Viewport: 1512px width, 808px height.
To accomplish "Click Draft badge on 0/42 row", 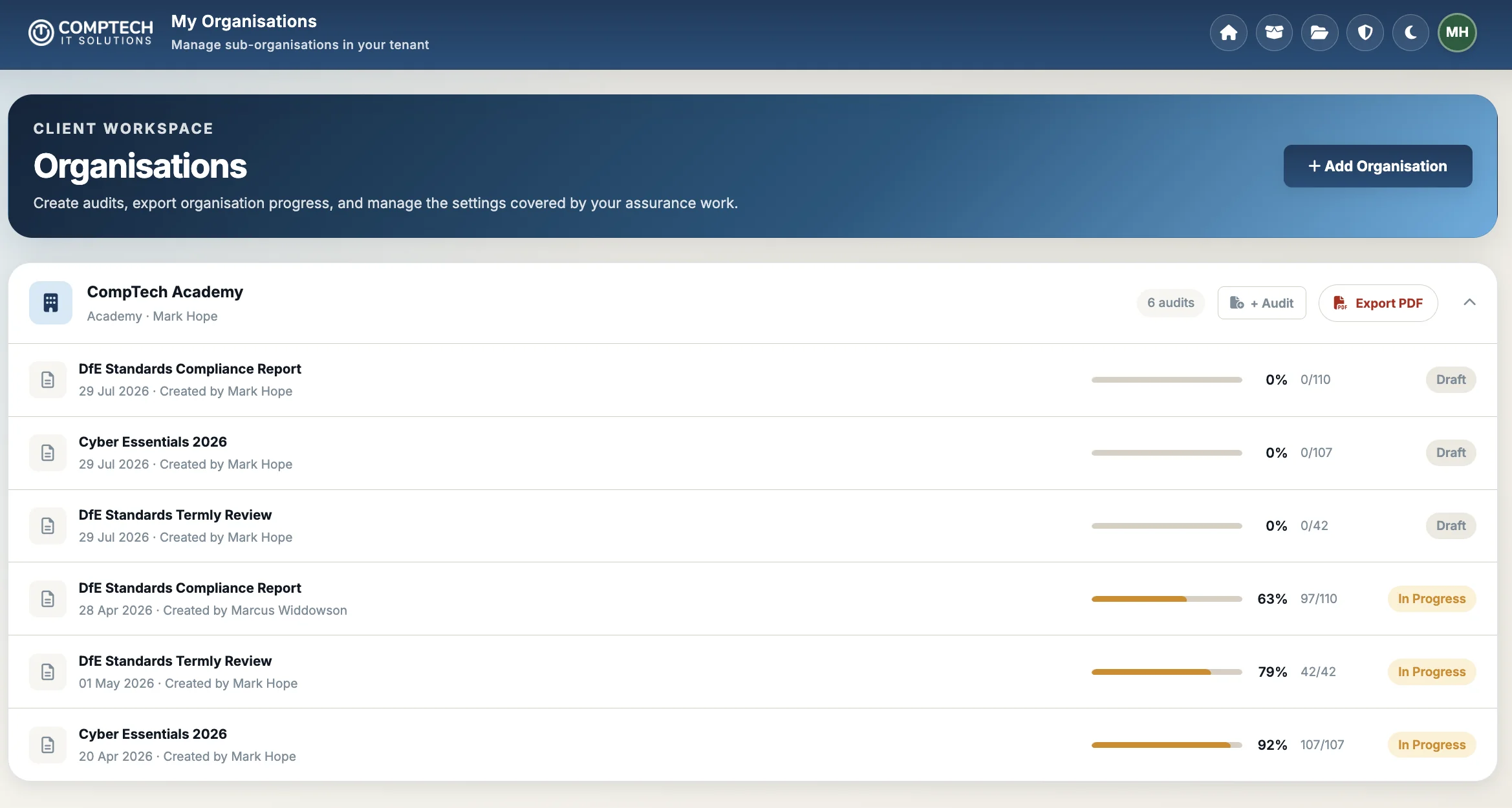I will click(x=1451, y=526).
